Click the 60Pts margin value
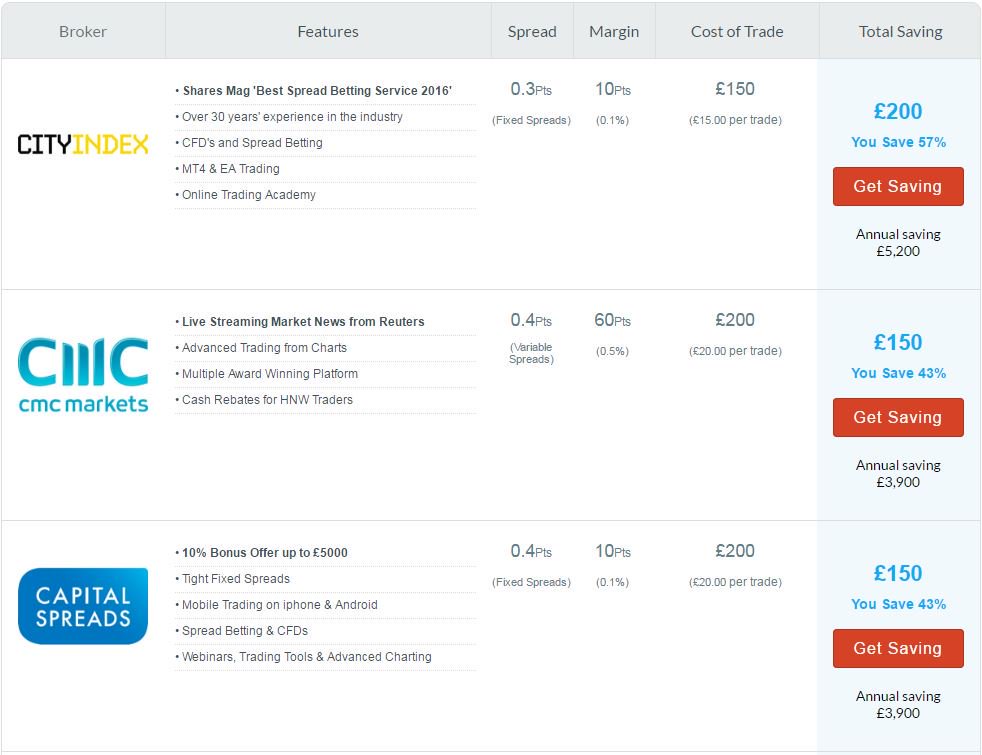This screenshot has width=982, height=755. 612,321
